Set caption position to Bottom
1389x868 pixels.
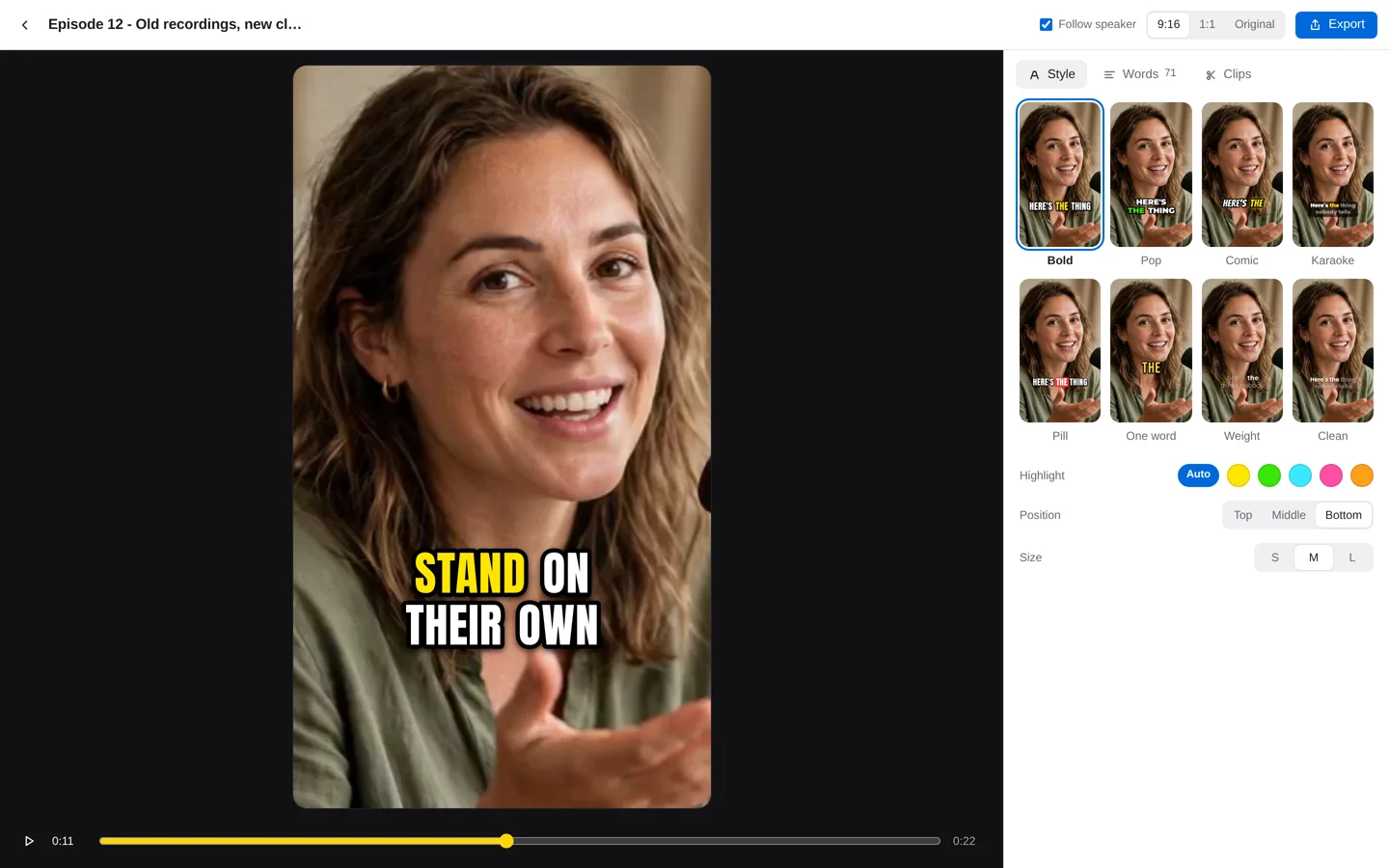1344,515
